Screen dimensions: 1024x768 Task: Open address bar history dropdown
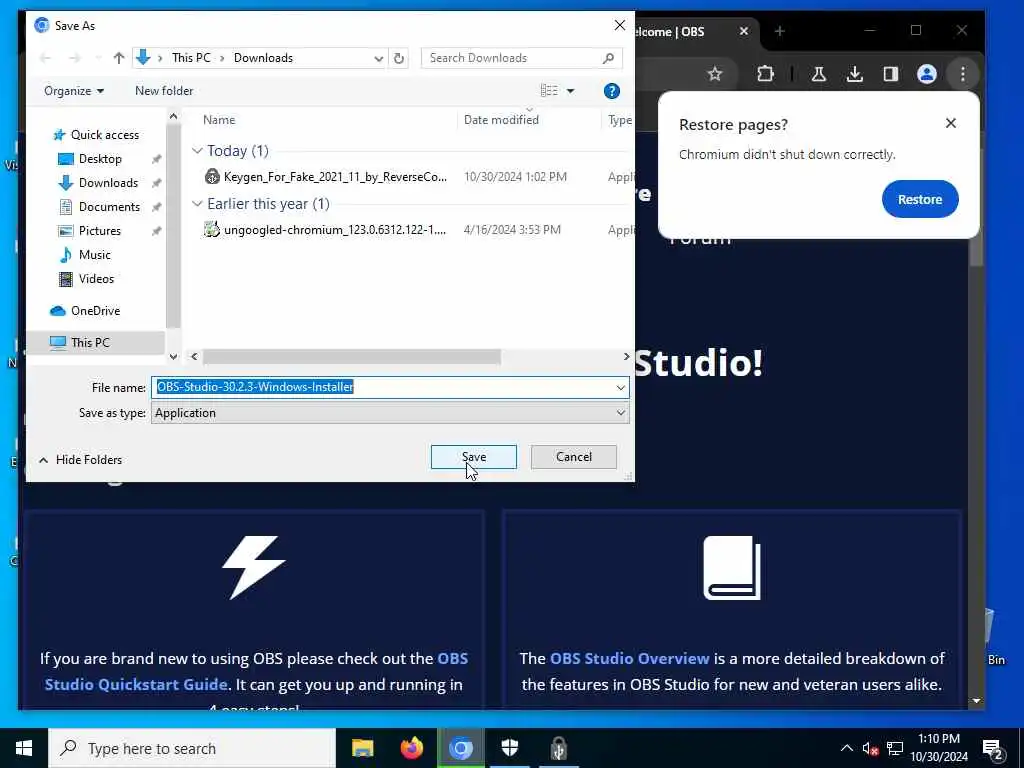coord(378,58)
